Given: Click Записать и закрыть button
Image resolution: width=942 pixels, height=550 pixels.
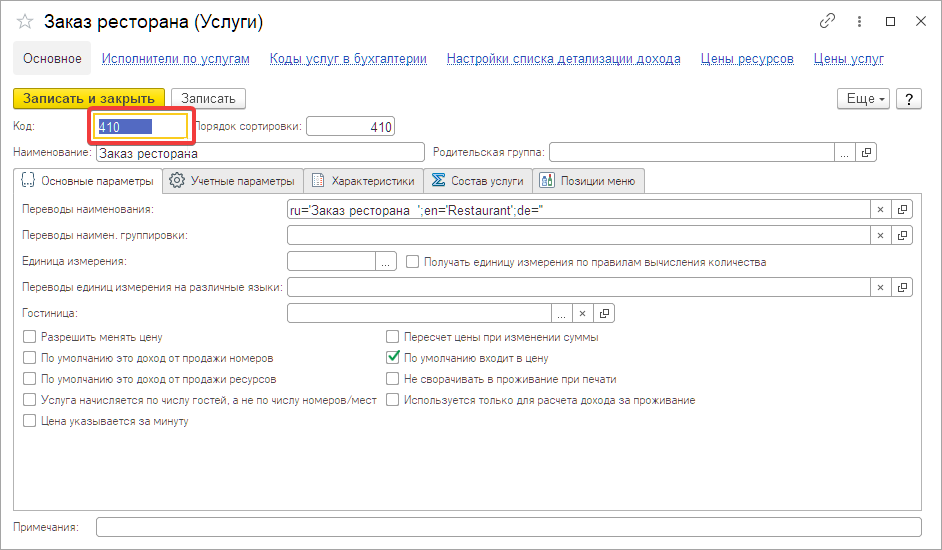Looking at the screenshot, I should point(89,99).
